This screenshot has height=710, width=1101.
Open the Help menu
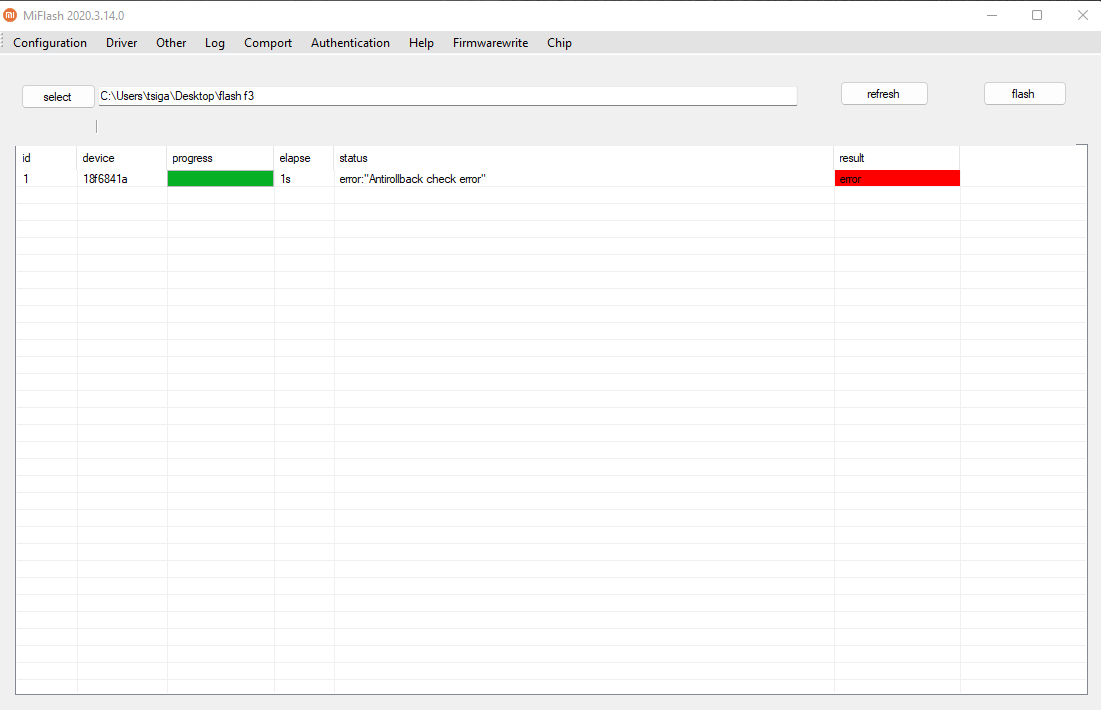click(x=421, y=43)
